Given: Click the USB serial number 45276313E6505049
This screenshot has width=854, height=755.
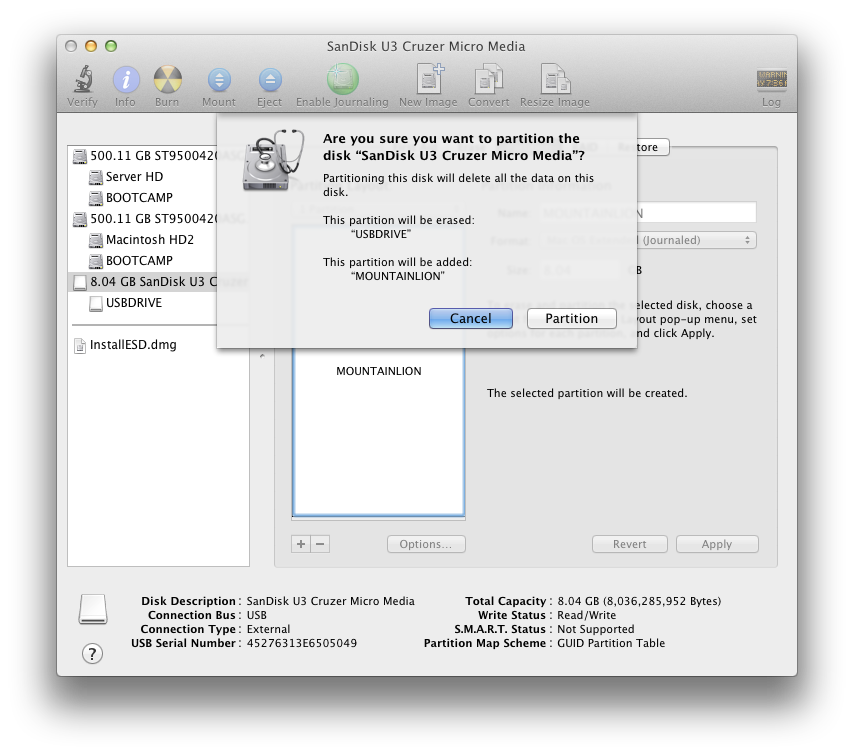Looking at the screenshot, I should 302,643.
